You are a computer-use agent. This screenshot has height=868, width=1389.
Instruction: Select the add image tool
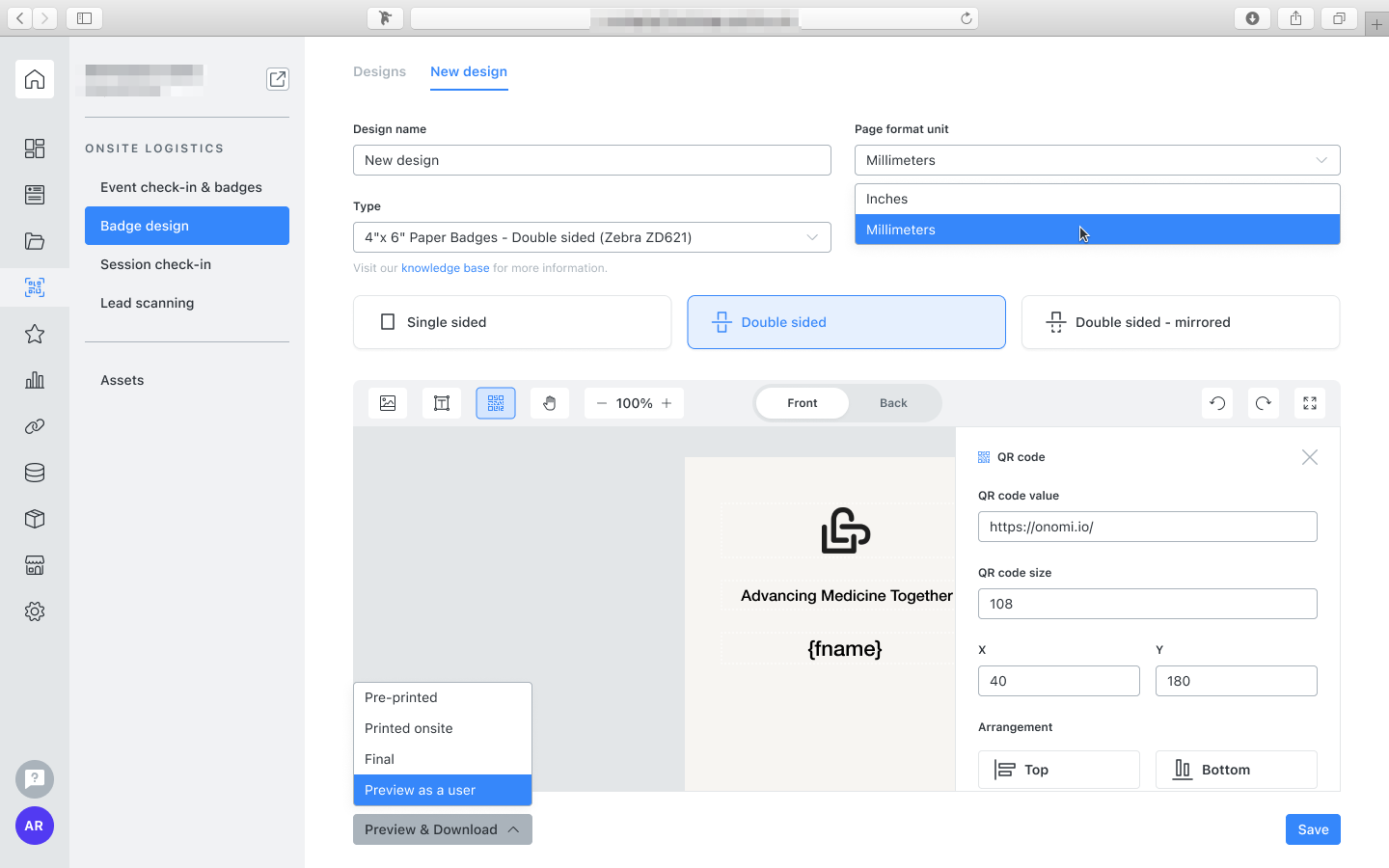[388, 403]
